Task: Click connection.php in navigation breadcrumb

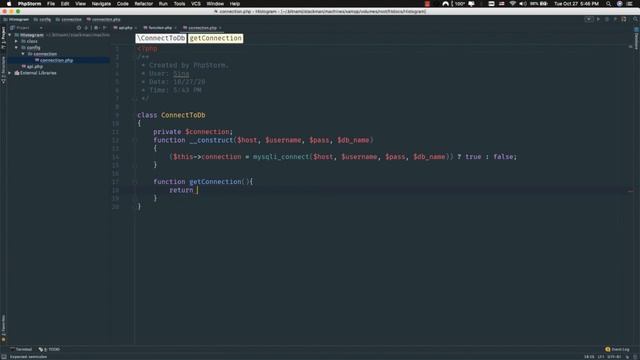Action: point(103,19)
